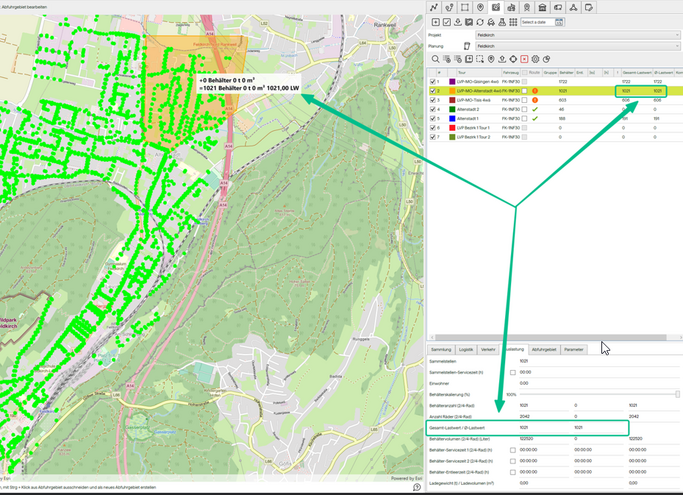Open the bank building tab icon

542,7
